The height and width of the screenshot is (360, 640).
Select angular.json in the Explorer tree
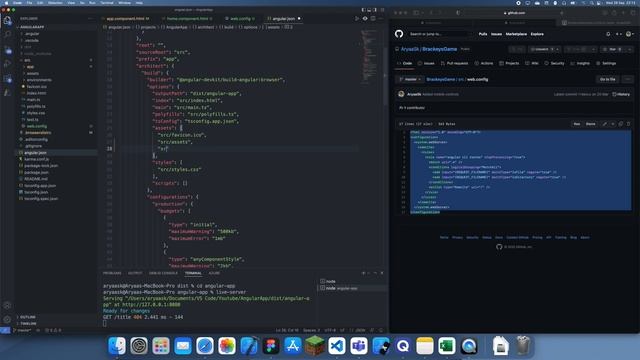[x=35, y=153]
